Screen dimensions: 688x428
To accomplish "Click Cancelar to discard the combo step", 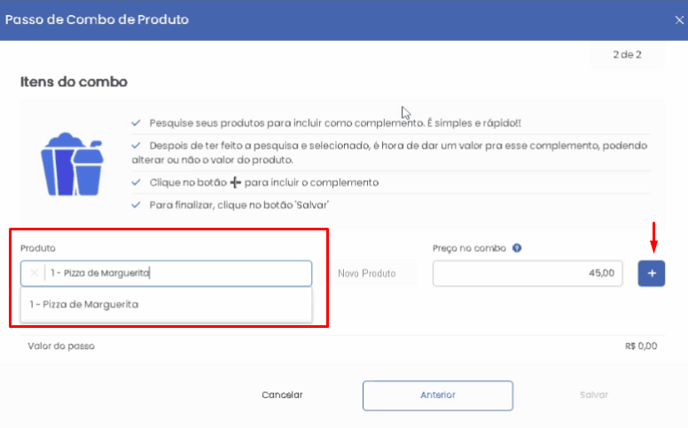I will click(x=282, y=395).
